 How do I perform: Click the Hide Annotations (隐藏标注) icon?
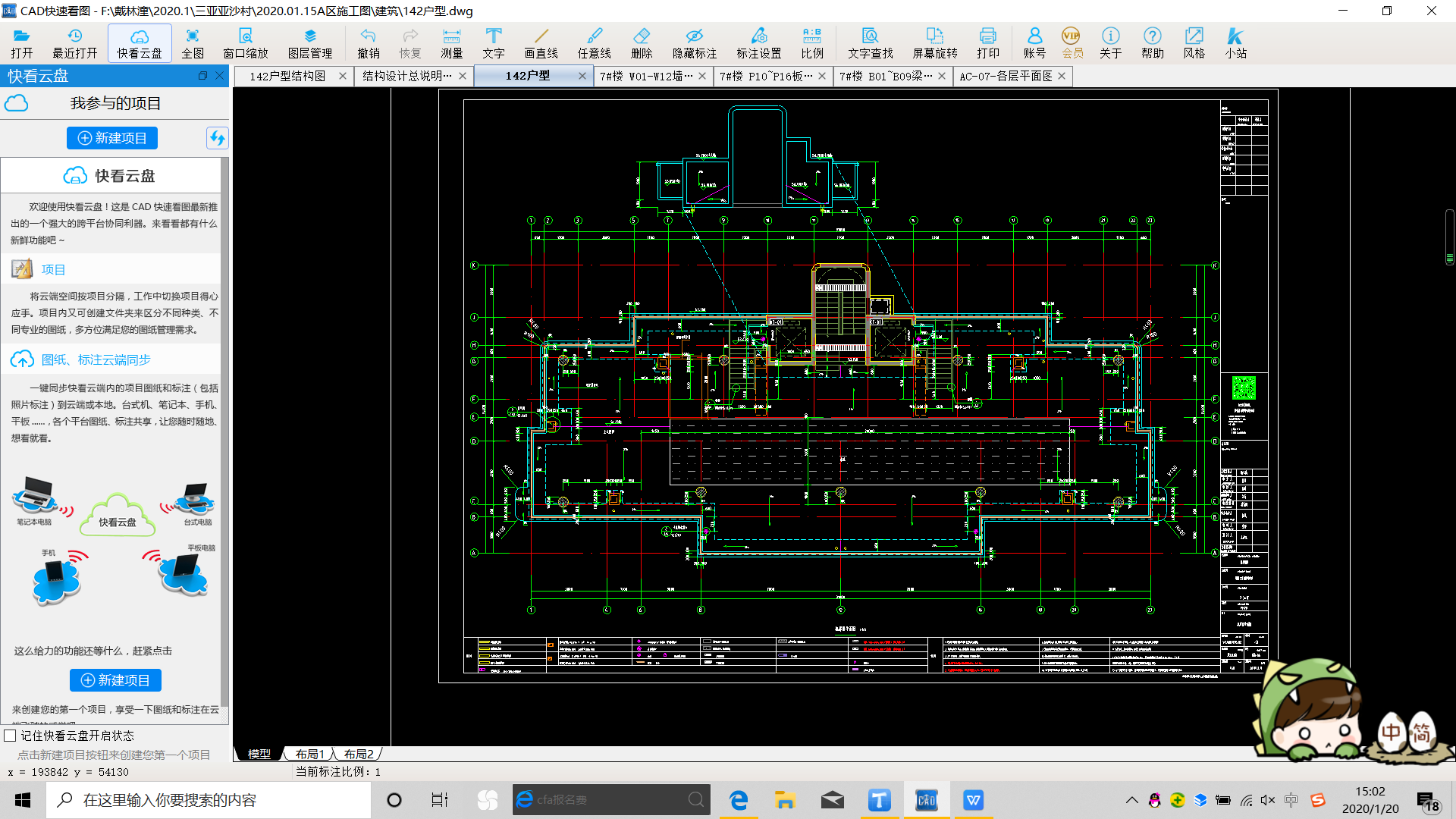694,42
